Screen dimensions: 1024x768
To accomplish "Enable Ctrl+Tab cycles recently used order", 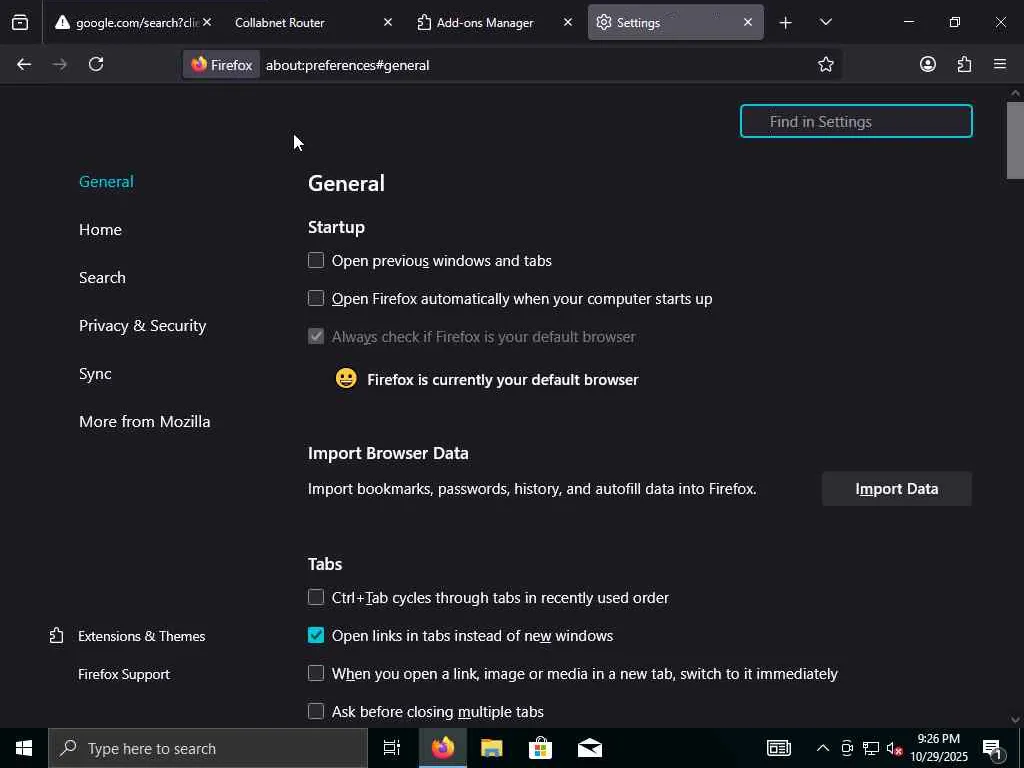I will pos(316,598).
